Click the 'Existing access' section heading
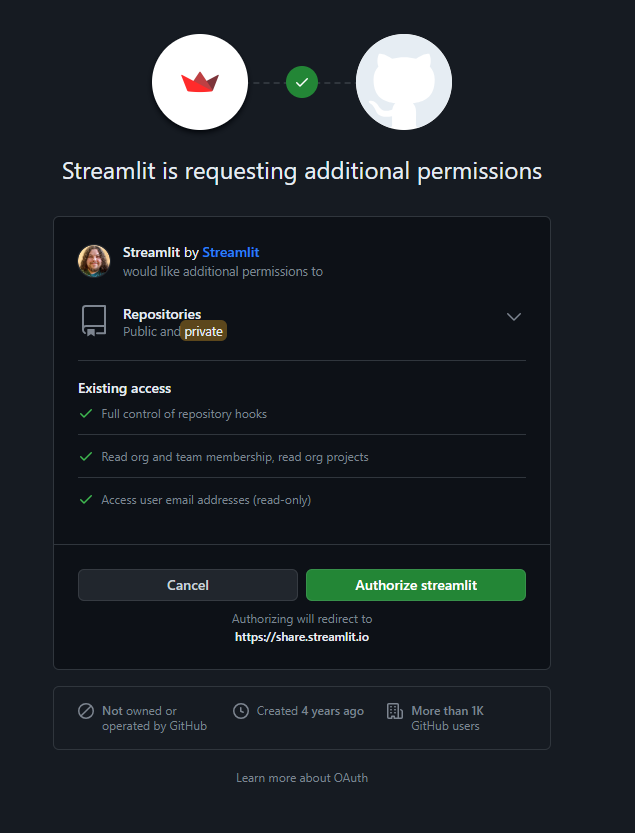Image resolution: width=635 pixels, height=833 pixels. 124,388
